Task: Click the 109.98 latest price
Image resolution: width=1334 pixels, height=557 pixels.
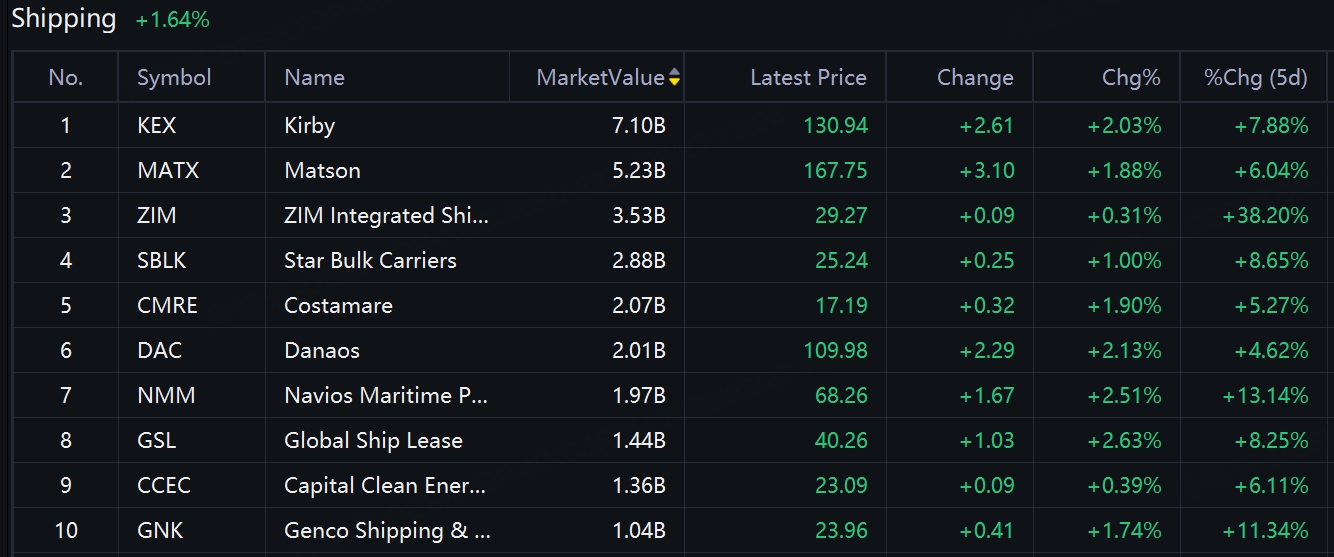Action: [x=836, y=350]
